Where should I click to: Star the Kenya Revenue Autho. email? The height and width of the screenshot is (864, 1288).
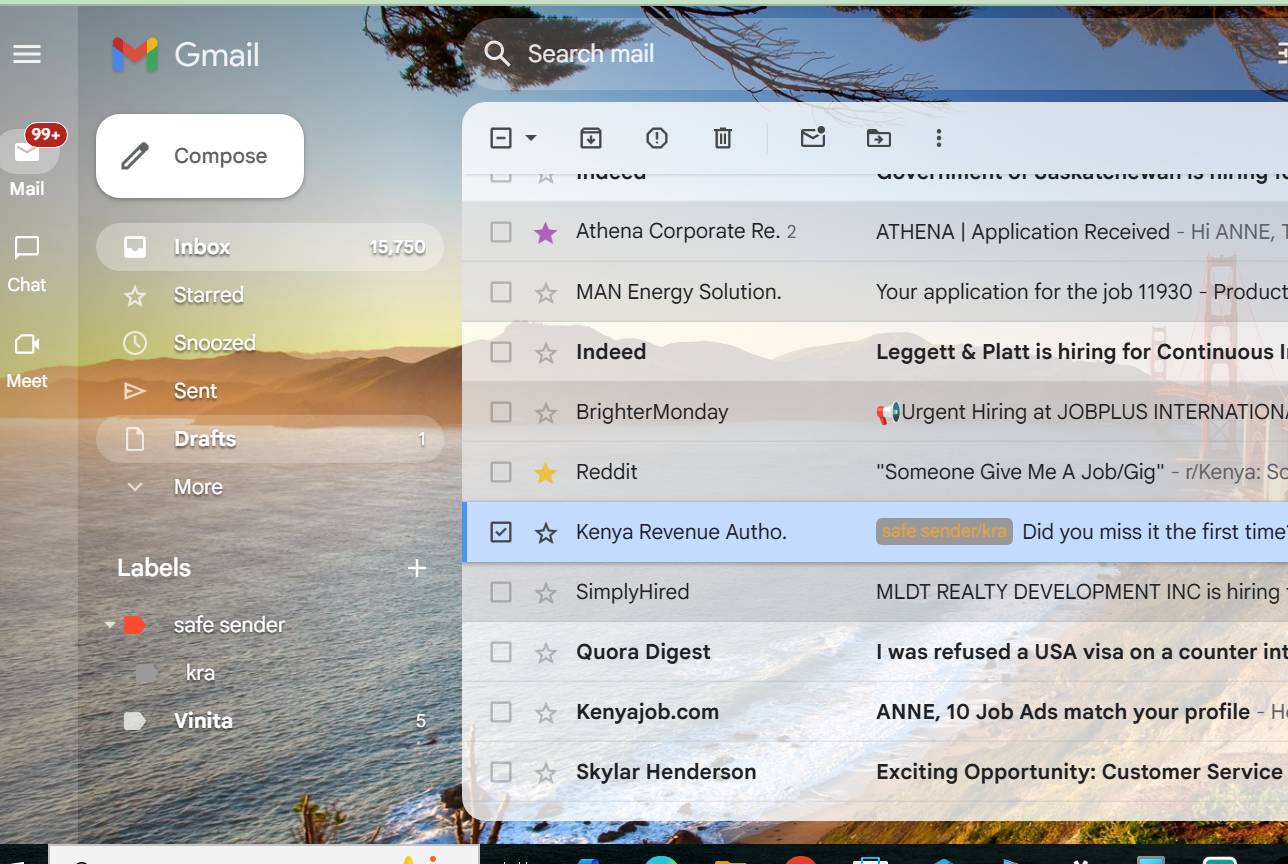coord(545,533)
